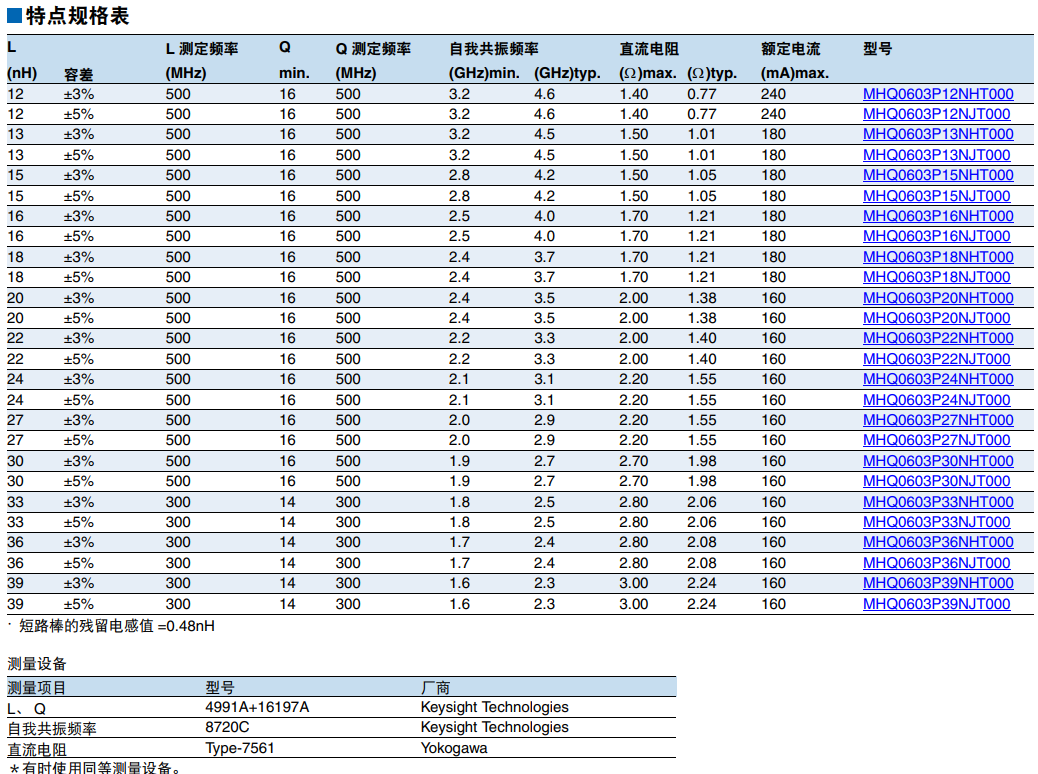Click the (GHz)typ. sub-header
The height and width of the screenshot is (774, 1038).
[567, 73]
